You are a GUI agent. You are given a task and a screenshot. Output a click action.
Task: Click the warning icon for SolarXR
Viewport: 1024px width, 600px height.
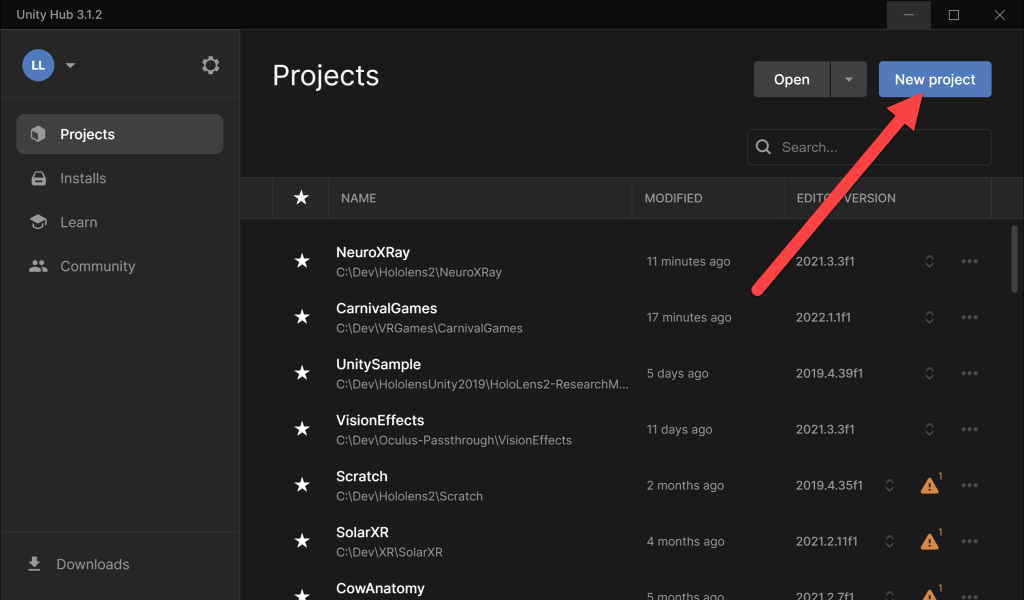point(930,541)
